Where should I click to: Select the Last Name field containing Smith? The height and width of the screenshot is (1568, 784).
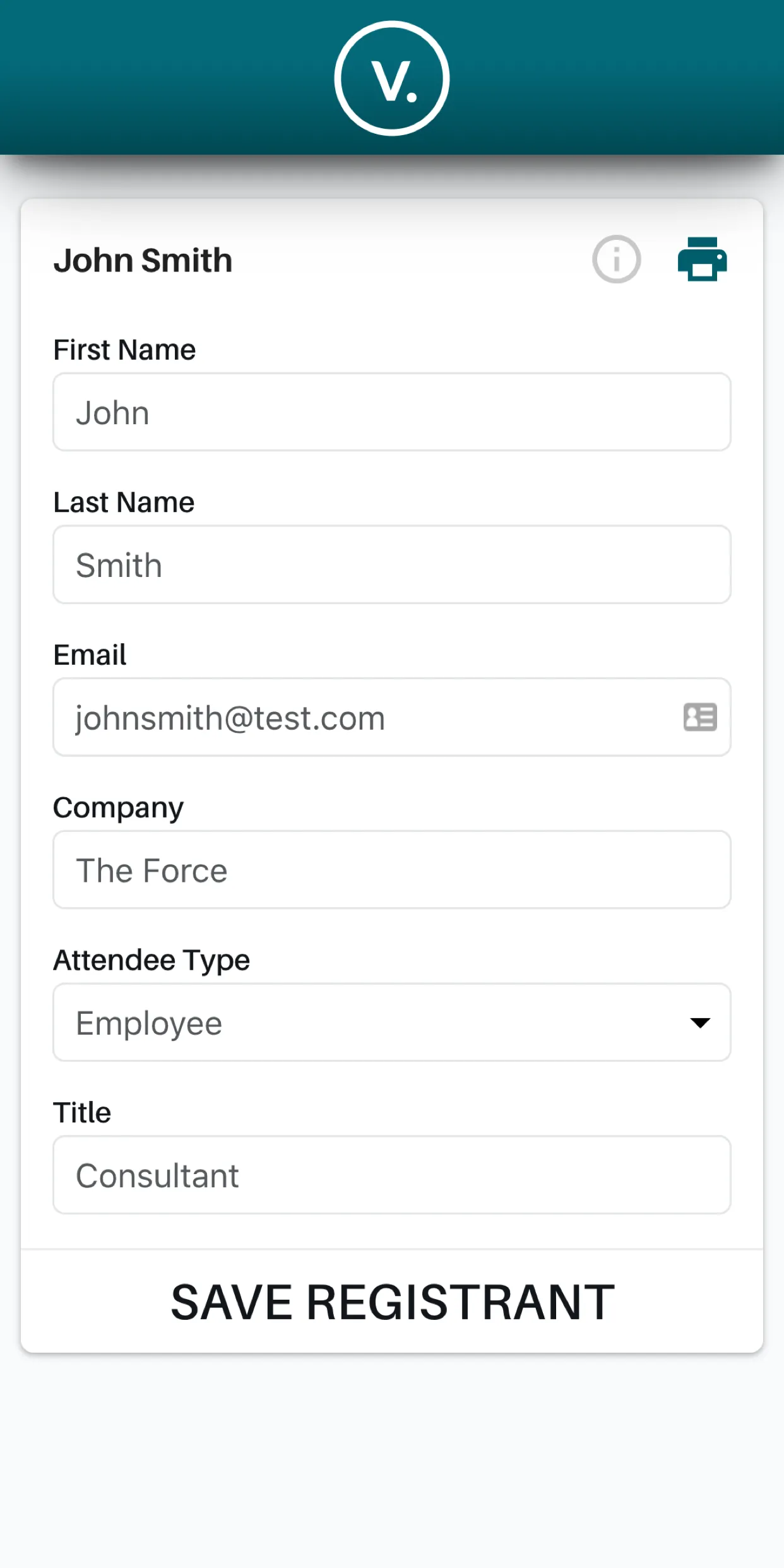click(x=391, y=565)
